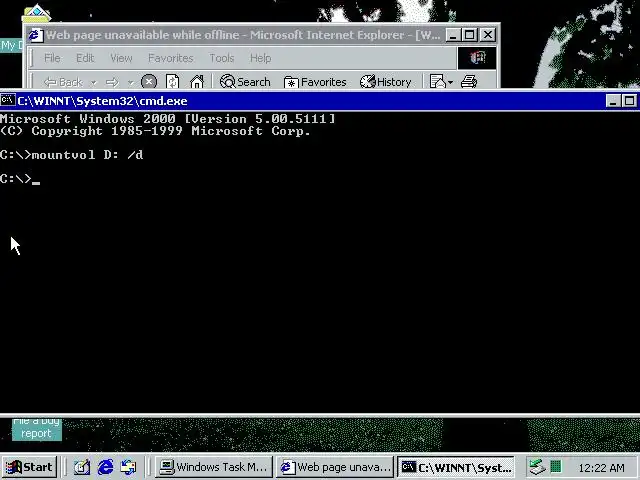The image size is (640, 480).
Task: Switch to Windows Task Manager taskbar button
Action: pyautogui.click(x=213, y=467)
